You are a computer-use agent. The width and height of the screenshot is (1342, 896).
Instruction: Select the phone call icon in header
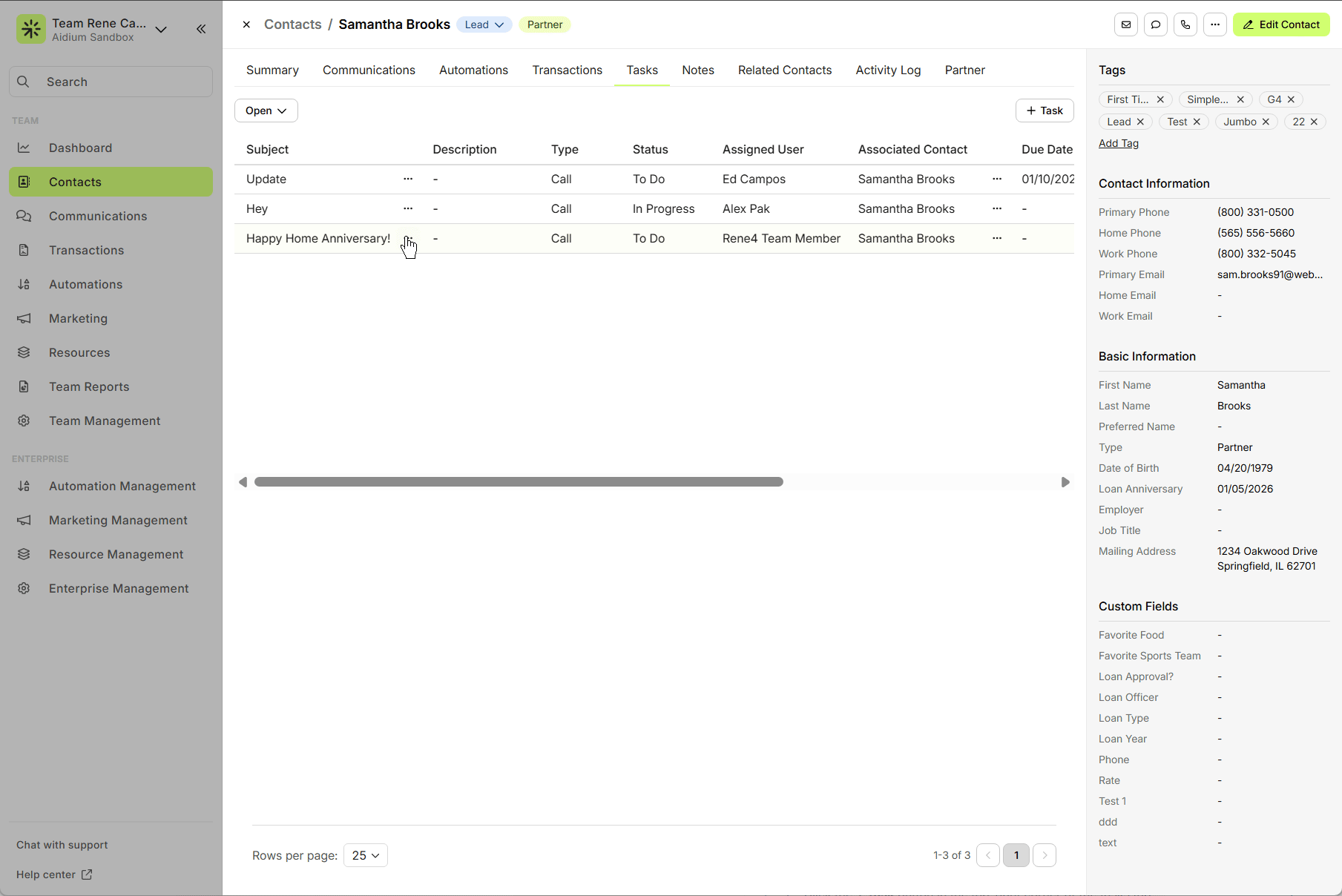pyautogui.click(x=1185, y=24)
